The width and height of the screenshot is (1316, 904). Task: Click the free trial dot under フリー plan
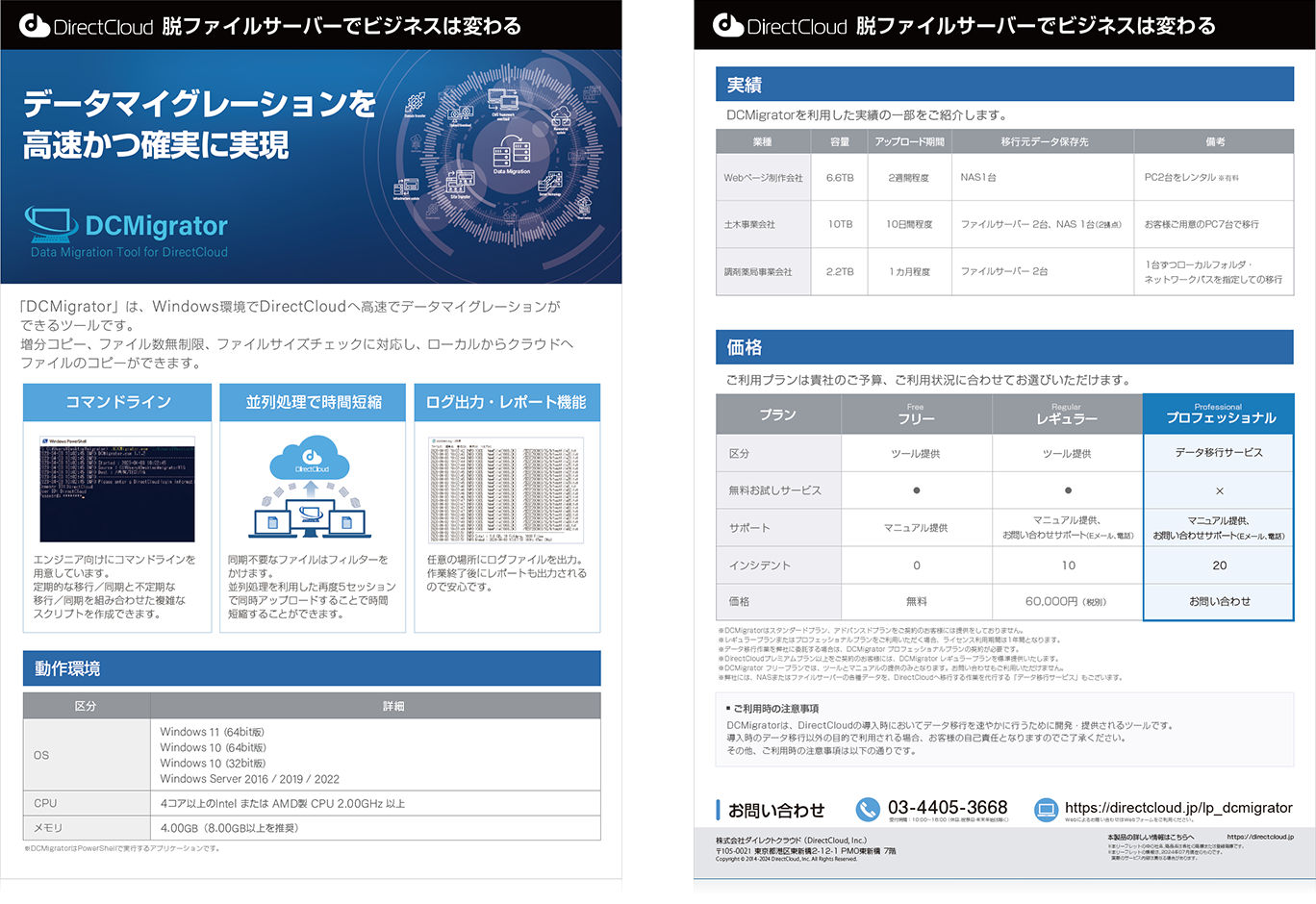[917, 490]
